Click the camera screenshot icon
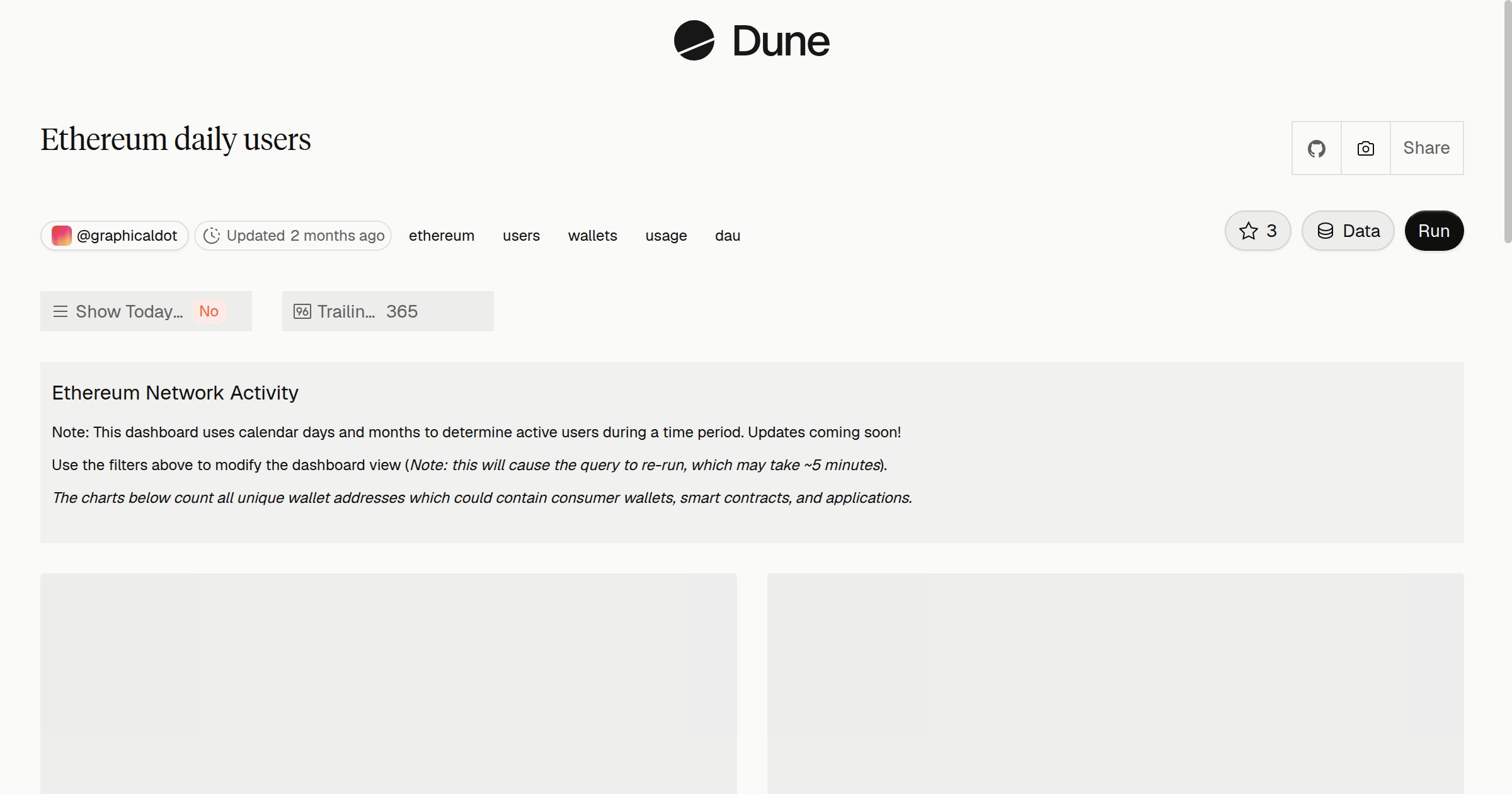The height and width of the screenshot is (794, 1512). pyautogui.click(x=1365, y=148)
